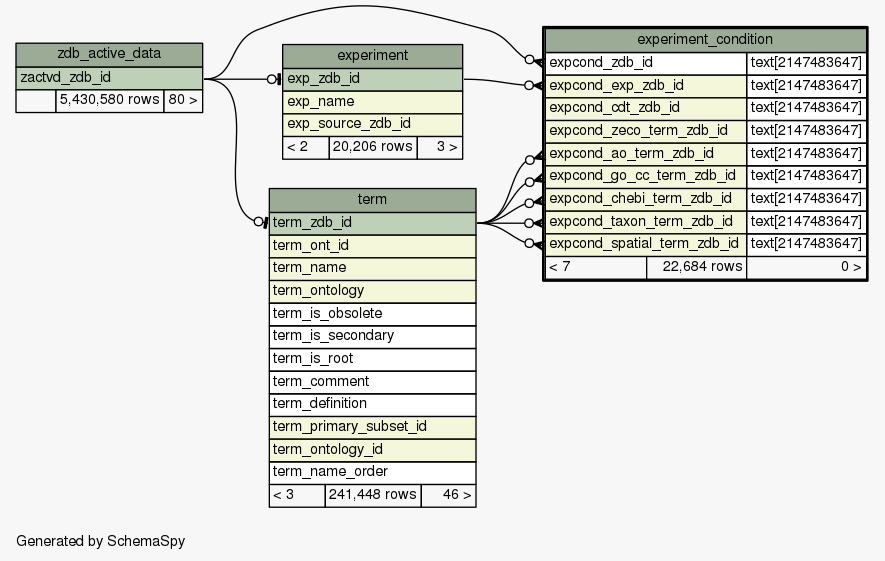The width and height of the screenshot is (885, 561).
Task: Click the term_is_obsolete column row
Action: (x=372, y=313)
